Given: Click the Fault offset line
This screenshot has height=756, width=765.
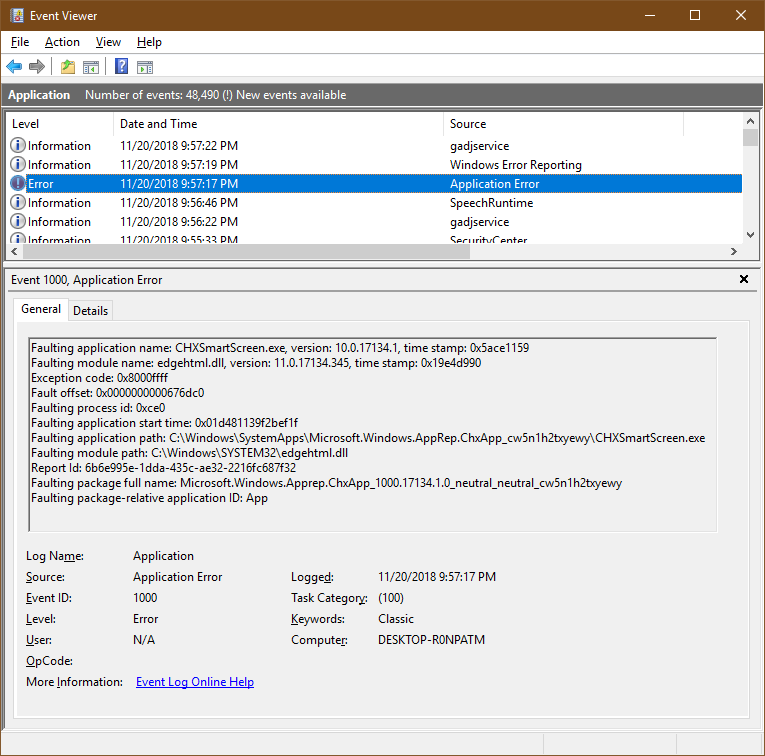Looking at the screenshot, I should 118,393.
